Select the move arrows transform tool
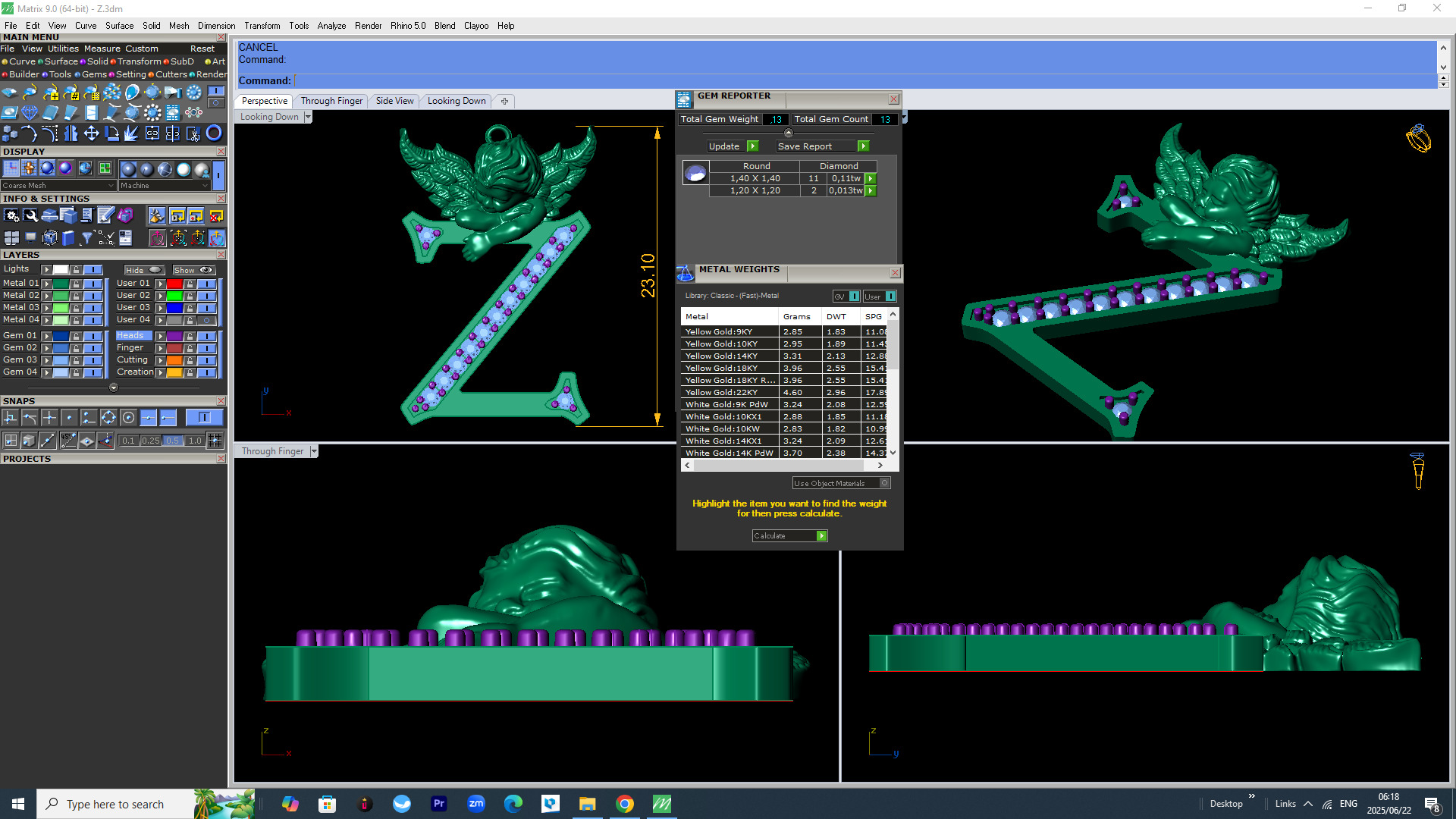The height and width of the screenshot is (819, 1456). tap(91, 133)
